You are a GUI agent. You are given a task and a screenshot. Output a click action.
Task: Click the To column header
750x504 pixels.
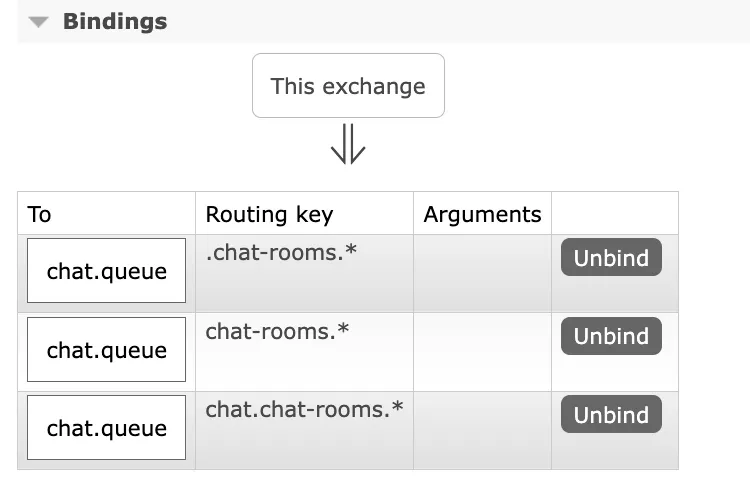tap(40, 214)
